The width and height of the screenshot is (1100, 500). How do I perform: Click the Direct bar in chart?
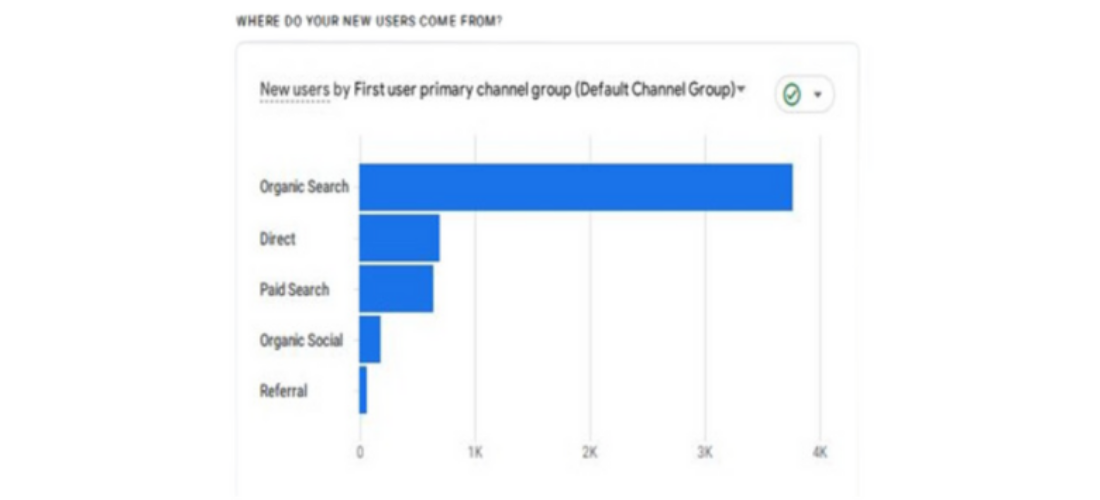399,238
